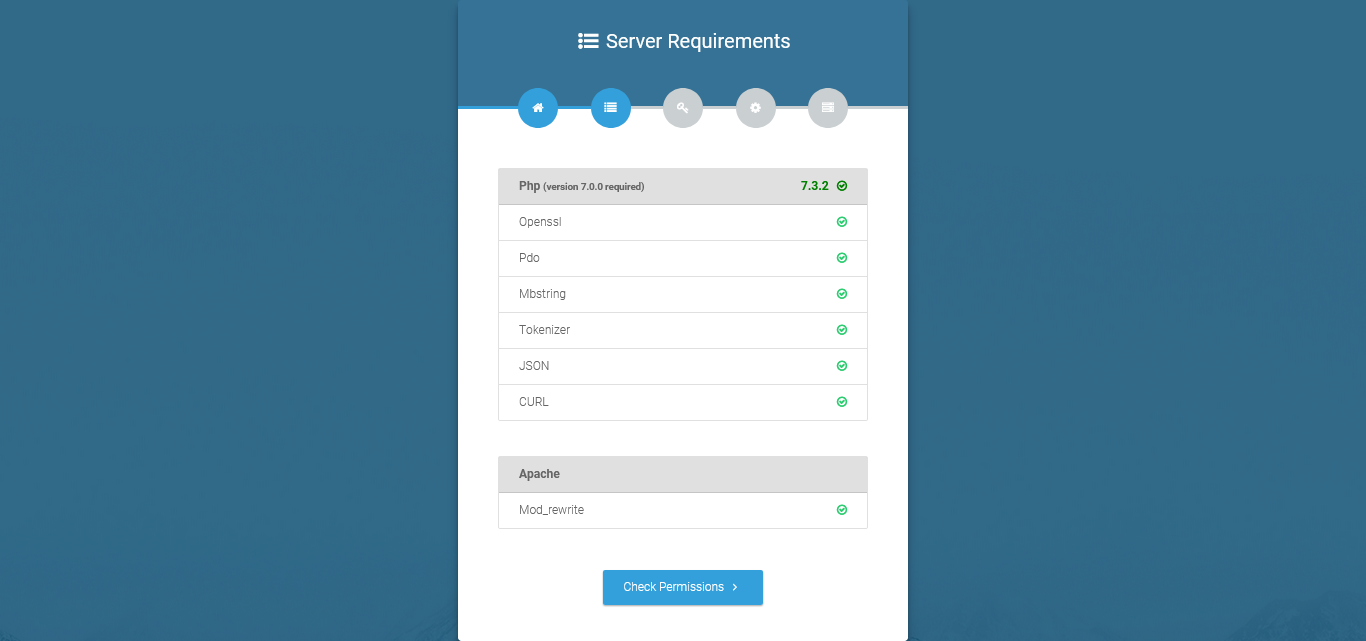The width and height of the screenshot is (1366, 641).
Task: Click the list icon beside Server Requirements title
Action: tap(588, 41)
